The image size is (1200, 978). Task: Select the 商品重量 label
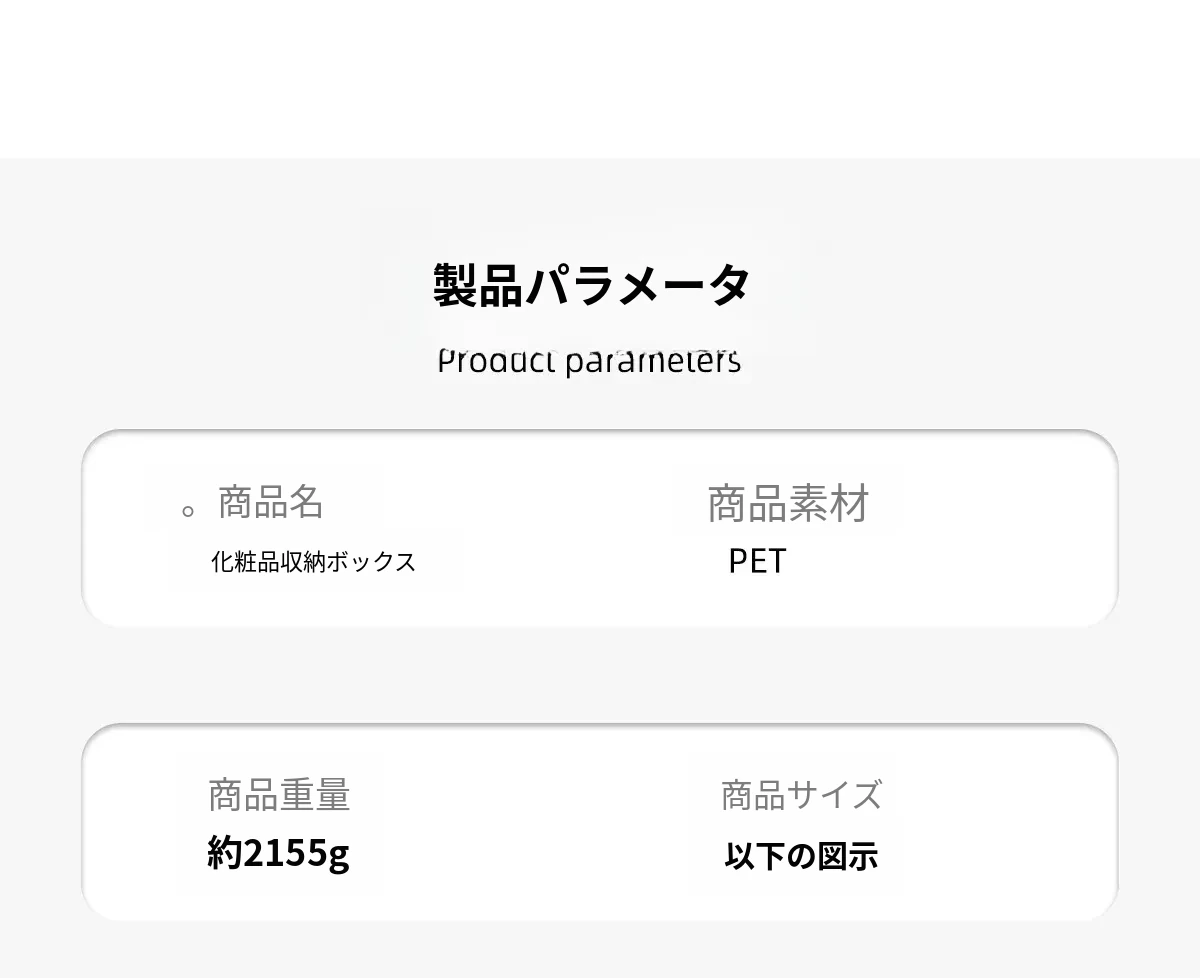point(279,795)
